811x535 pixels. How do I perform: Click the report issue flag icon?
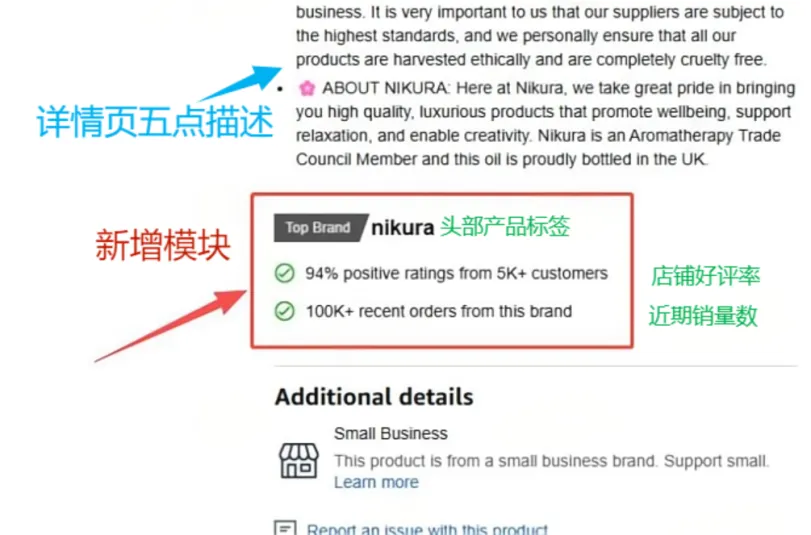(x=285, y=528)
